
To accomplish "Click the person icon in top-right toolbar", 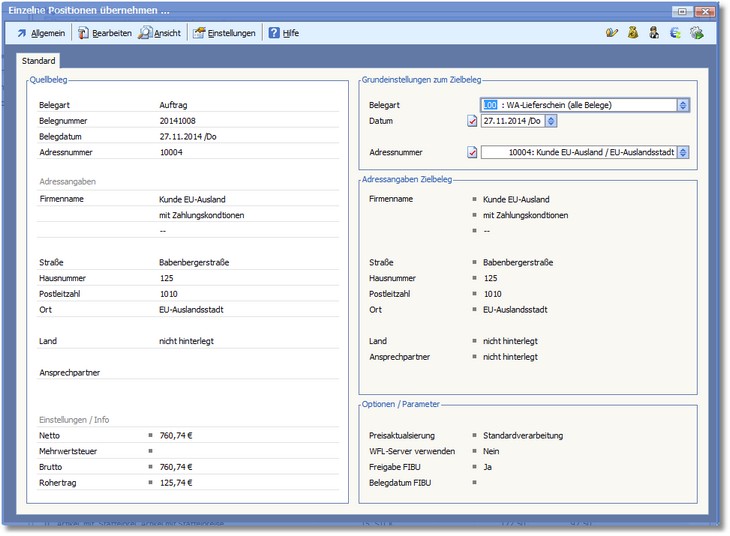I will (x=654, y=33).
